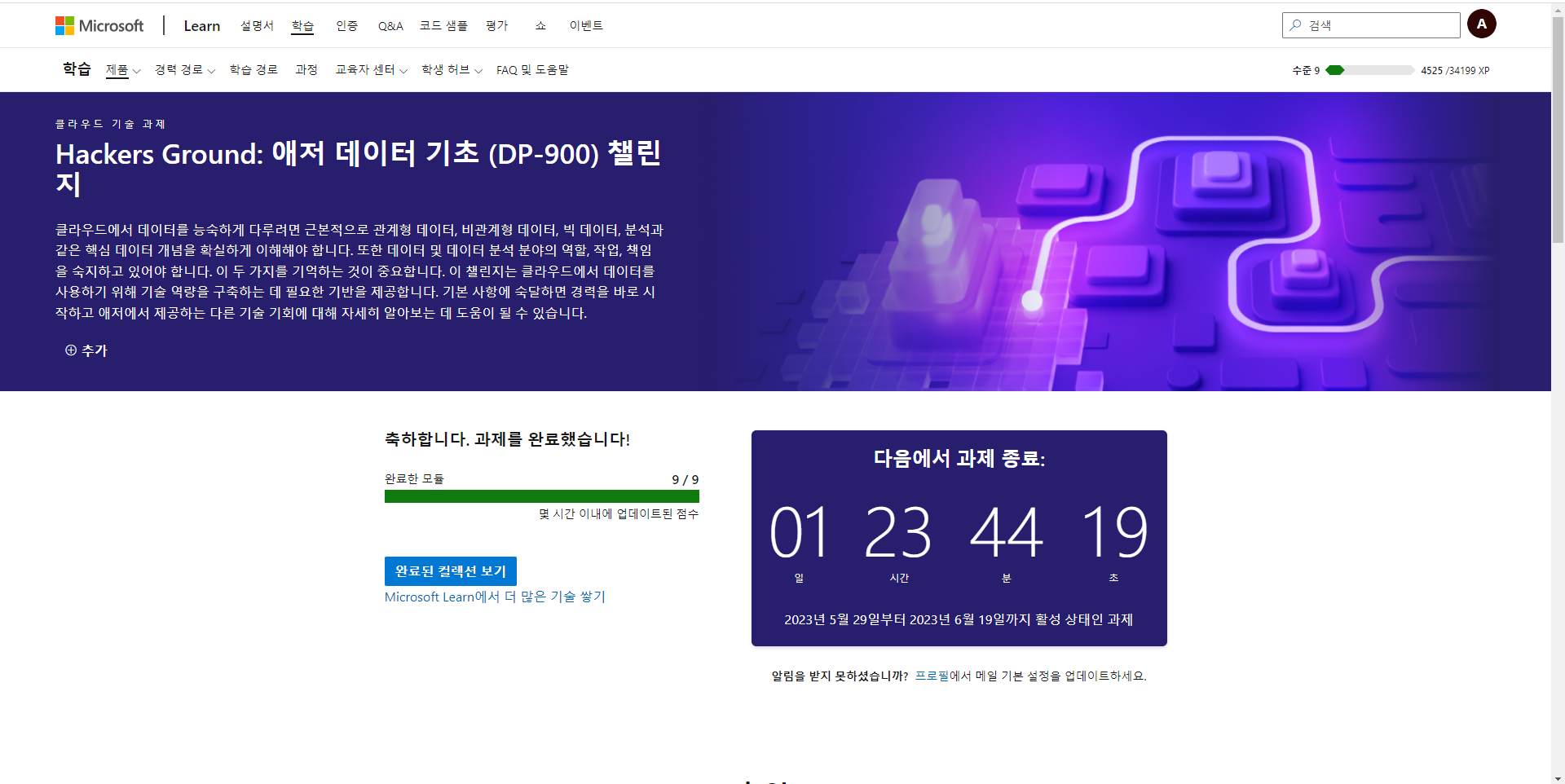Expand the 제품 dropdown
This screenshot has width=1565, height=784.
tap(122, 70)
